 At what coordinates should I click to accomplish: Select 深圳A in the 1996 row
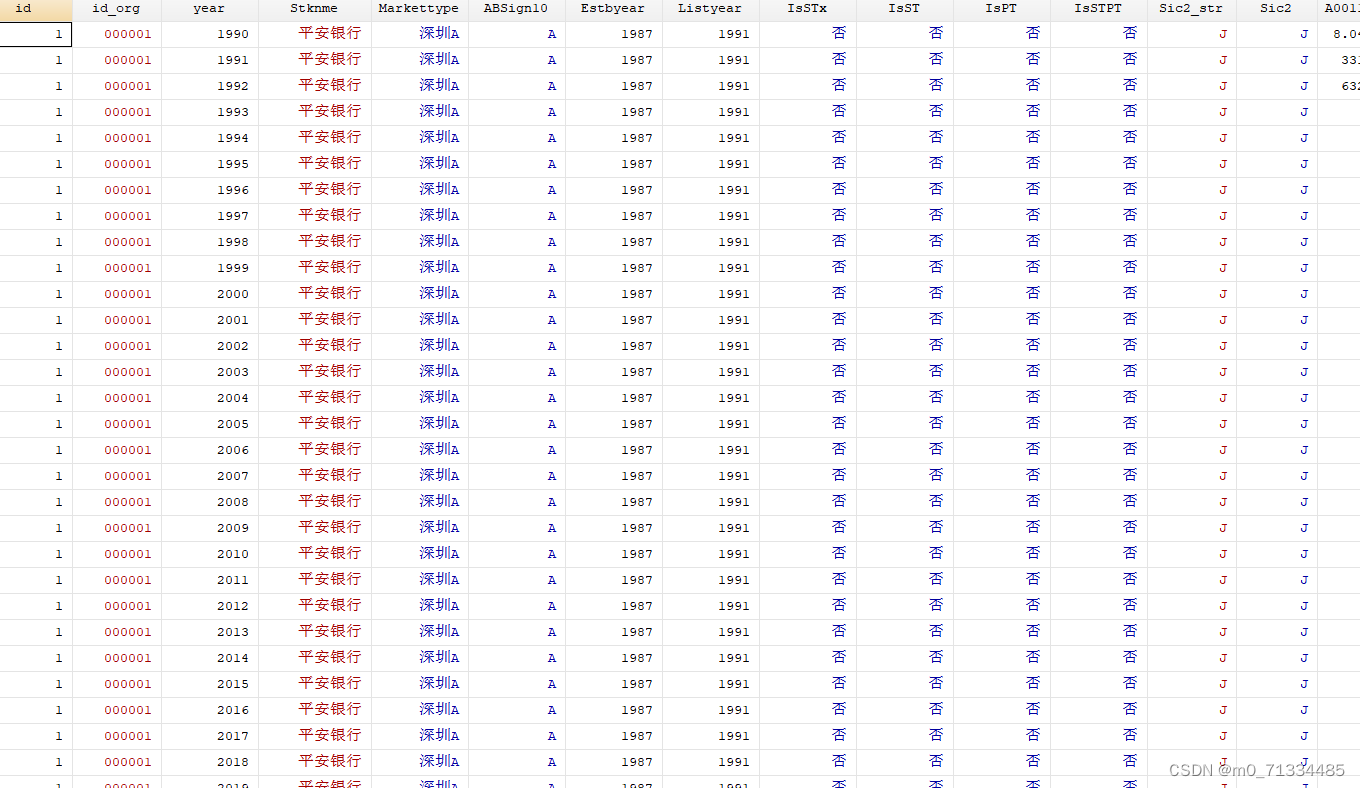pyautogui.click(x=419, y=190)
